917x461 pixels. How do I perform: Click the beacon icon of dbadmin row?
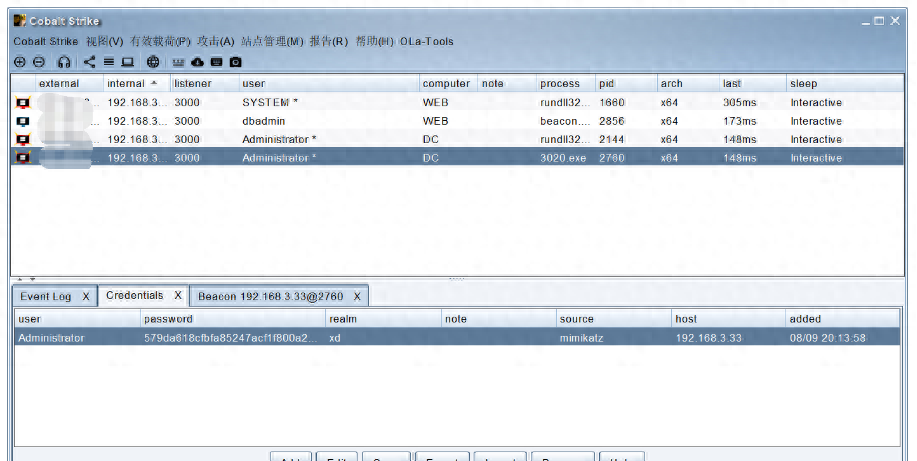click(x=23, y=121)
